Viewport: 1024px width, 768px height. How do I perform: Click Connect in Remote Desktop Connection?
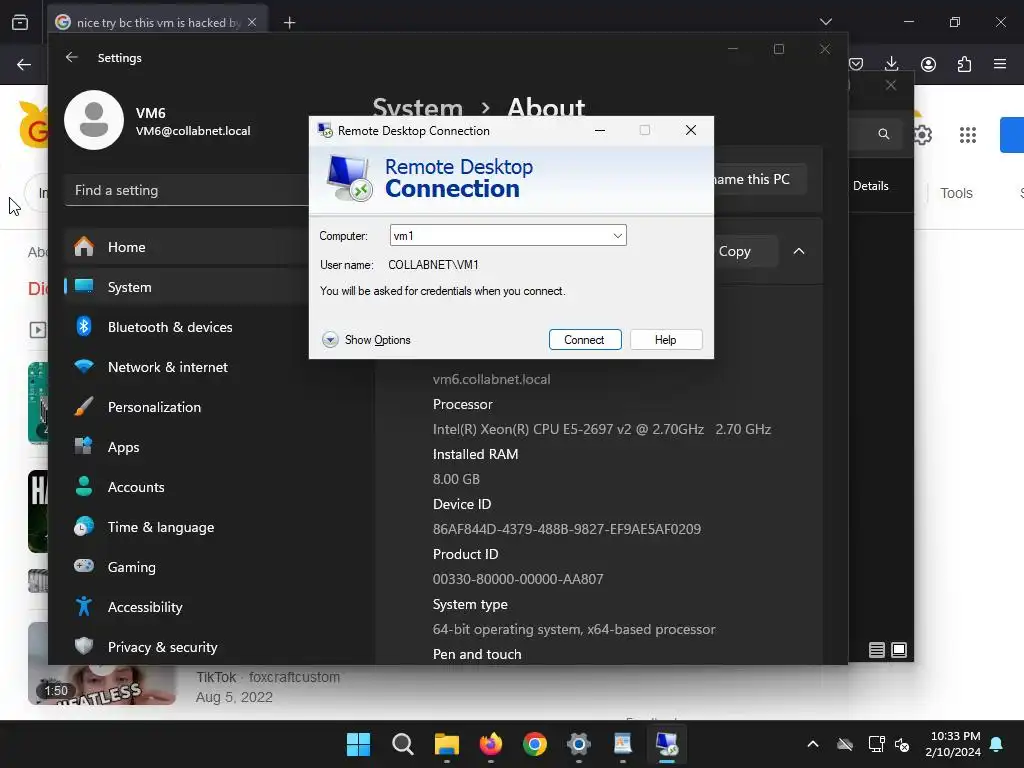tap(584, 340)
